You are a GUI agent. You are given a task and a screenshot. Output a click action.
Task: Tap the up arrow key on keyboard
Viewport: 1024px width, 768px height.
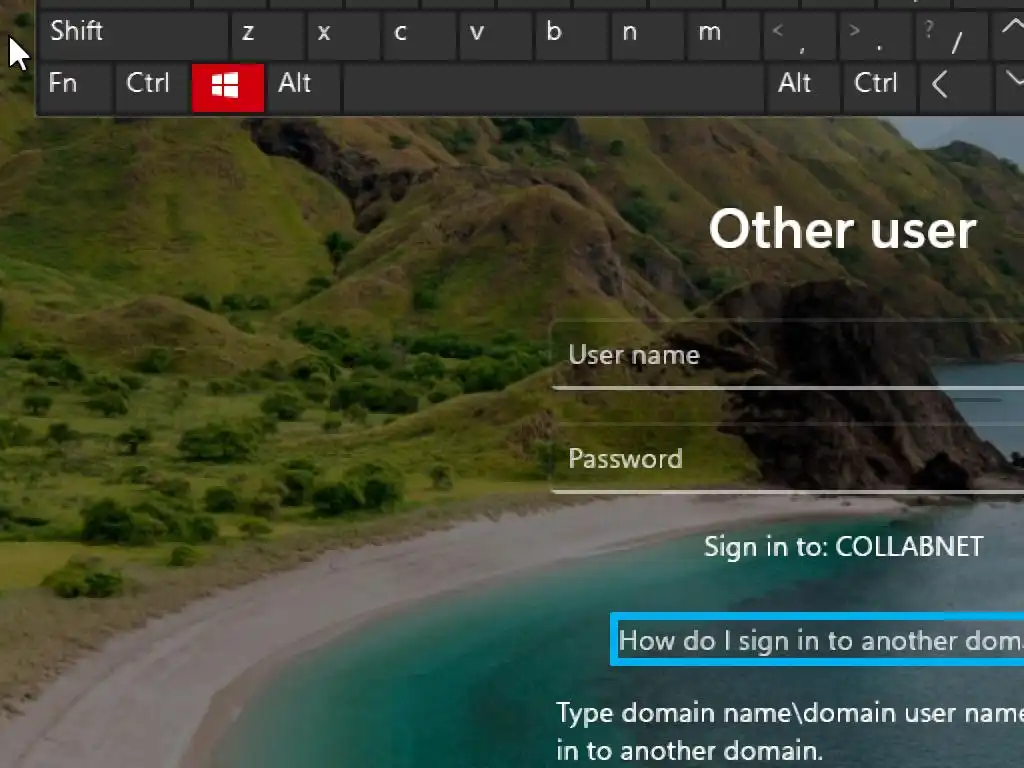1009,36
